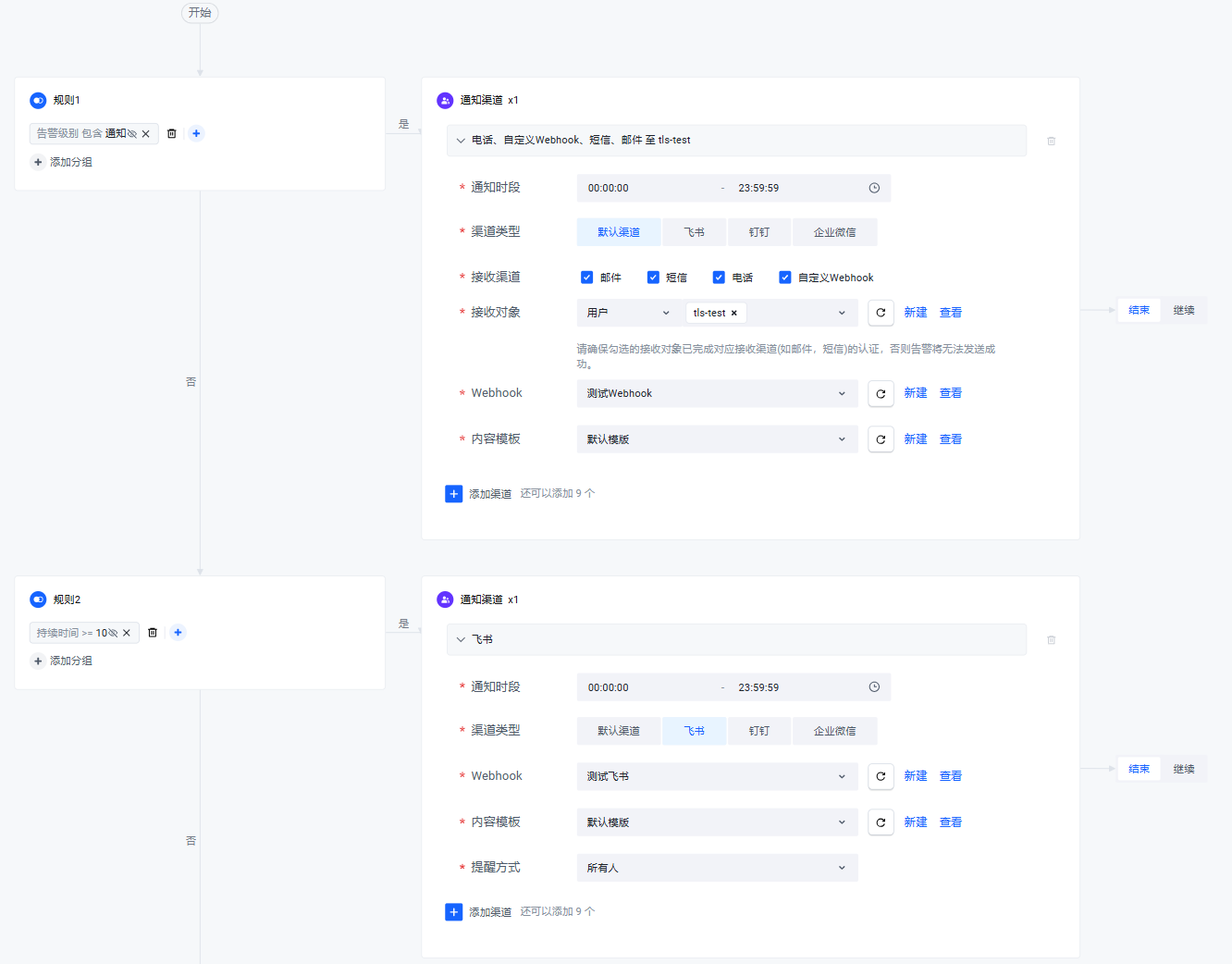Uncheck the 短信 receiving channel

pos(653,278)
